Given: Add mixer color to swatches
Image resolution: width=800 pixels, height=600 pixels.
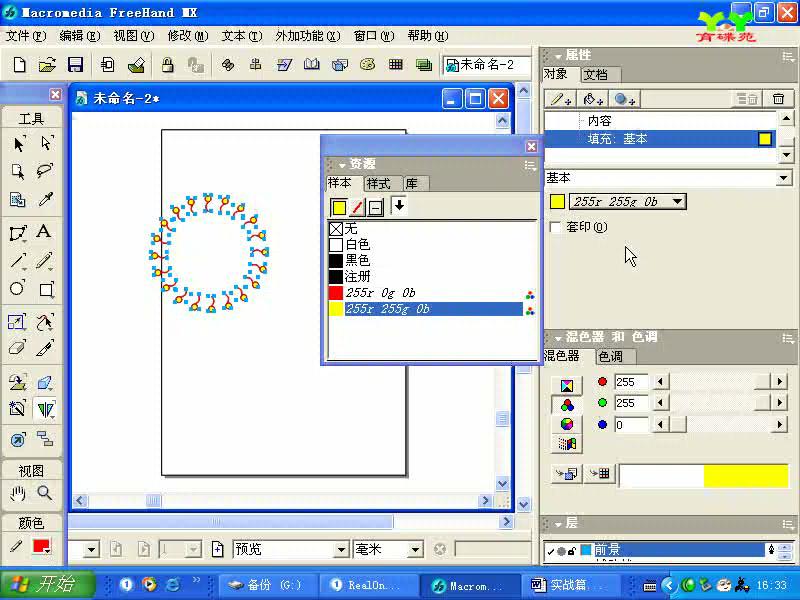Looking at the screenshot, I should (x=600, y=473).
